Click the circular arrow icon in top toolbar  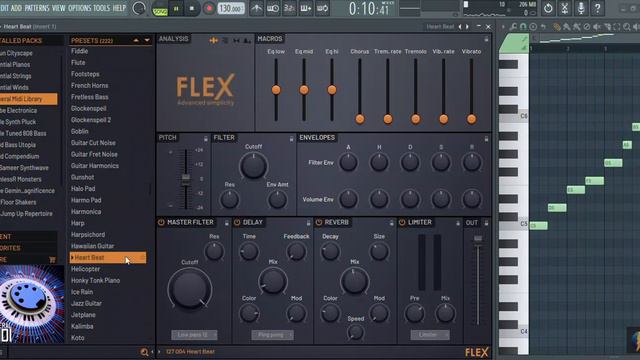coord(548,8)
